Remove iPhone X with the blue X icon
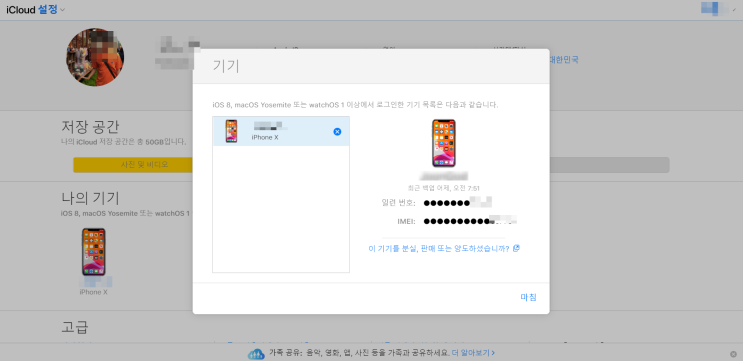 tap(337, 132)
